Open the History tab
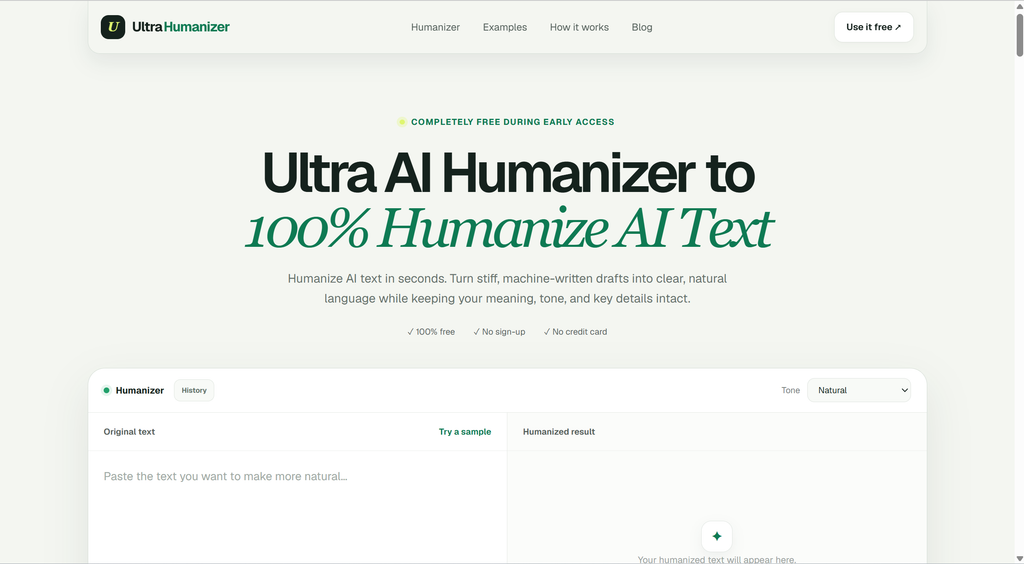 coord(194,390)
